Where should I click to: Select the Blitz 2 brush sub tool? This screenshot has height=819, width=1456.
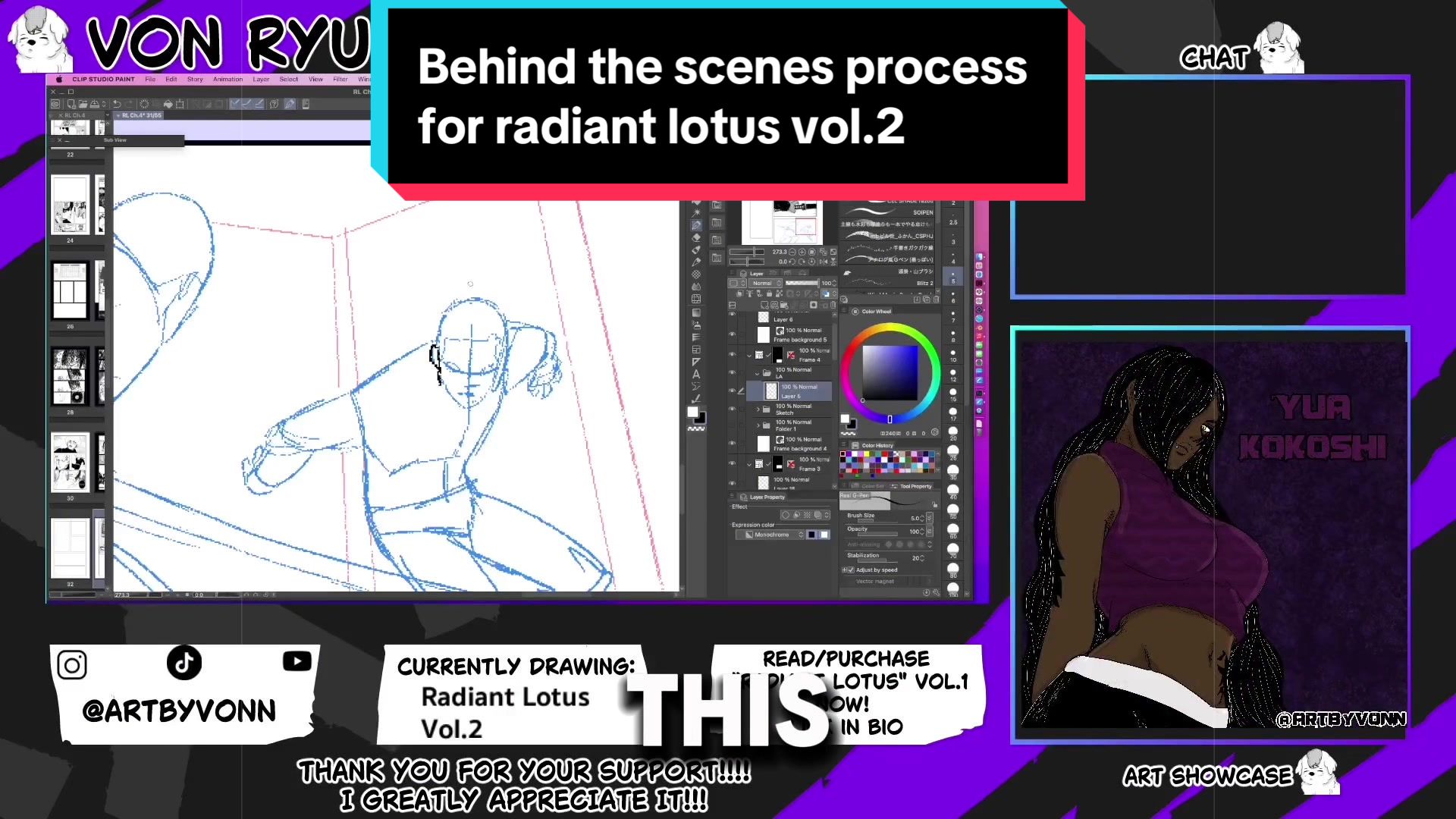pyautogui.click(x=888, y=283)
